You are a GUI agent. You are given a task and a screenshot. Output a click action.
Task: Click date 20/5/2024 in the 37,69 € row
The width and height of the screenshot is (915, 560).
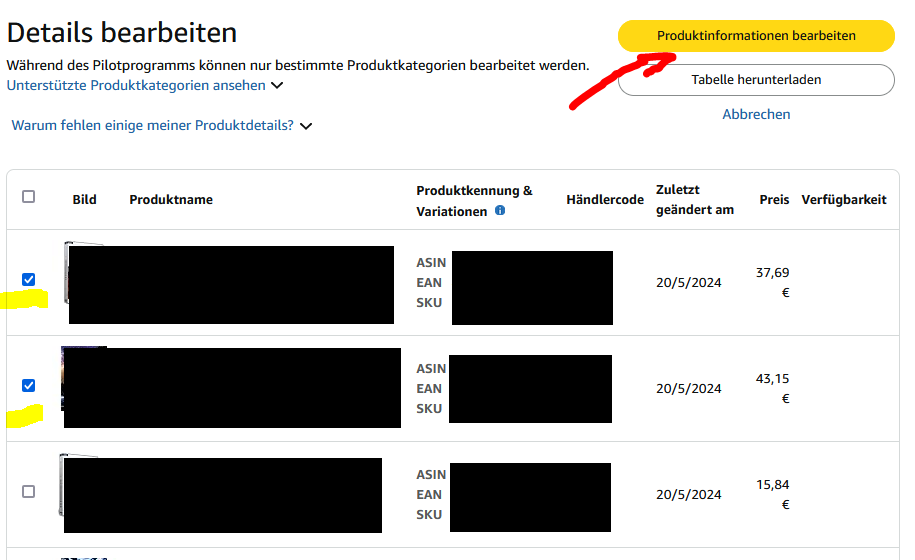coord(689,283)
